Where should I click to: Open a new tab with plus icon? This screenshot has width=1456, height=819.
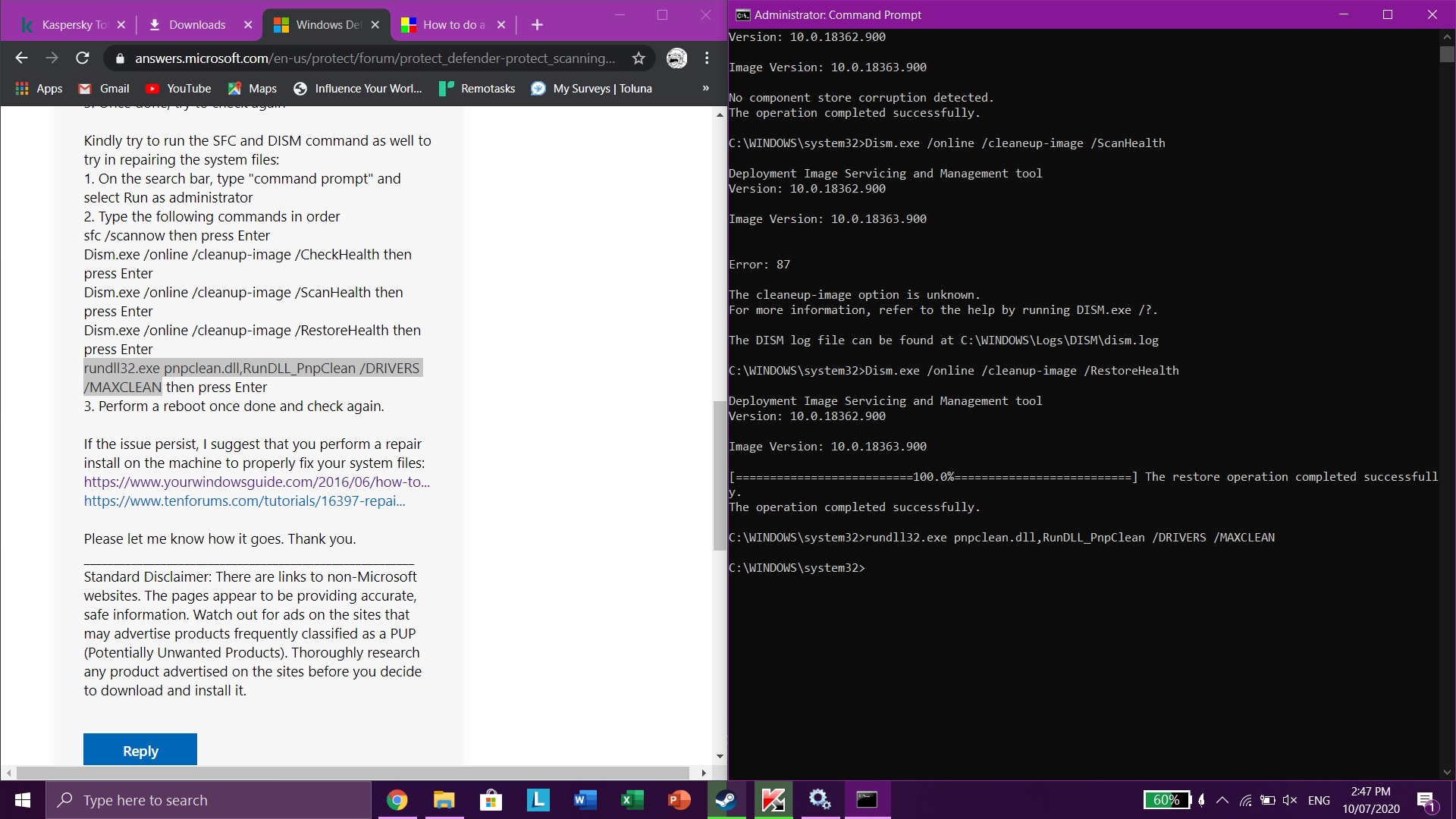(537, 25)
